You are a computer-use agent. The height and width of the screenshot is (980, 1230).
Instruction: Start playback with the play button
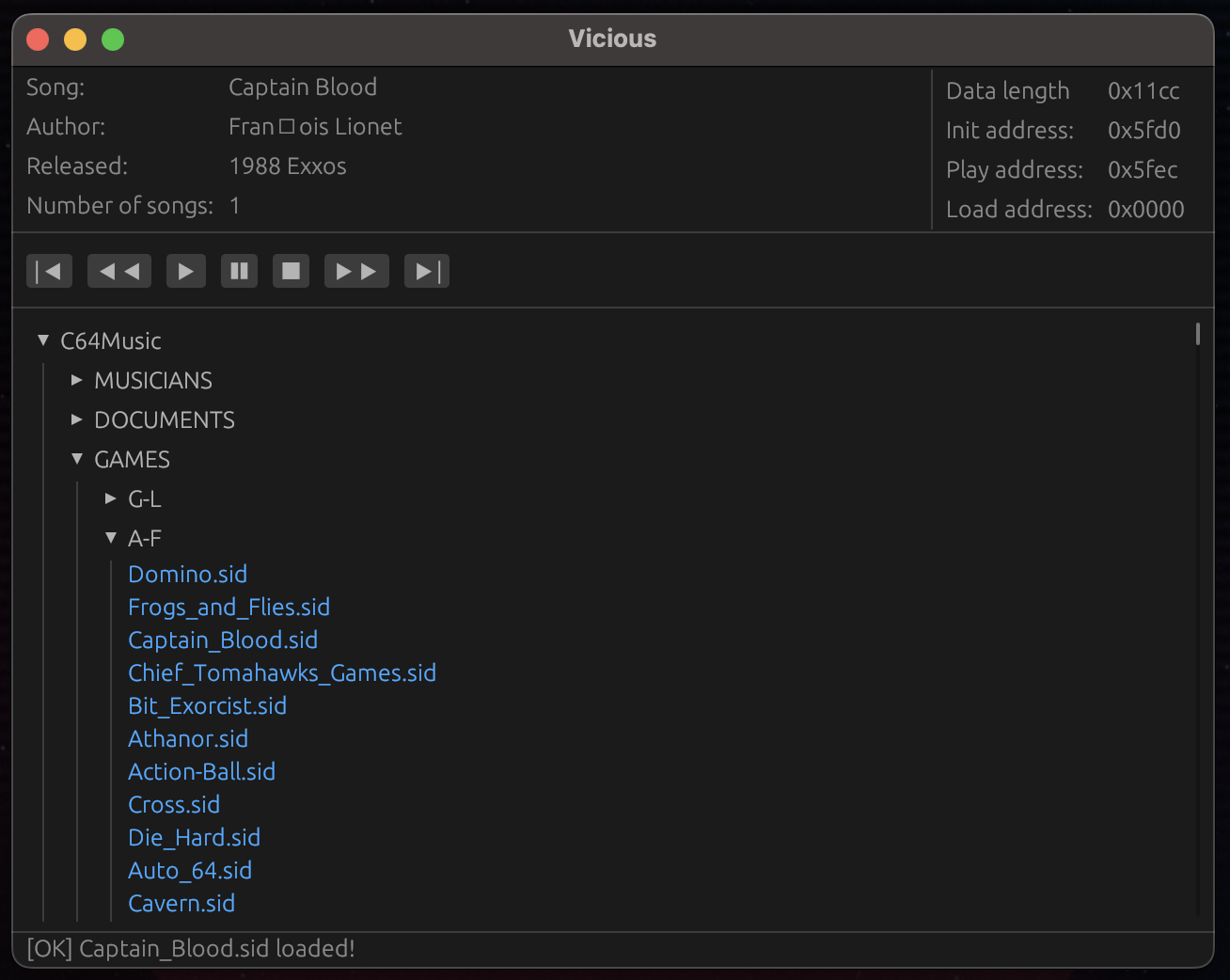pos(186,271)
